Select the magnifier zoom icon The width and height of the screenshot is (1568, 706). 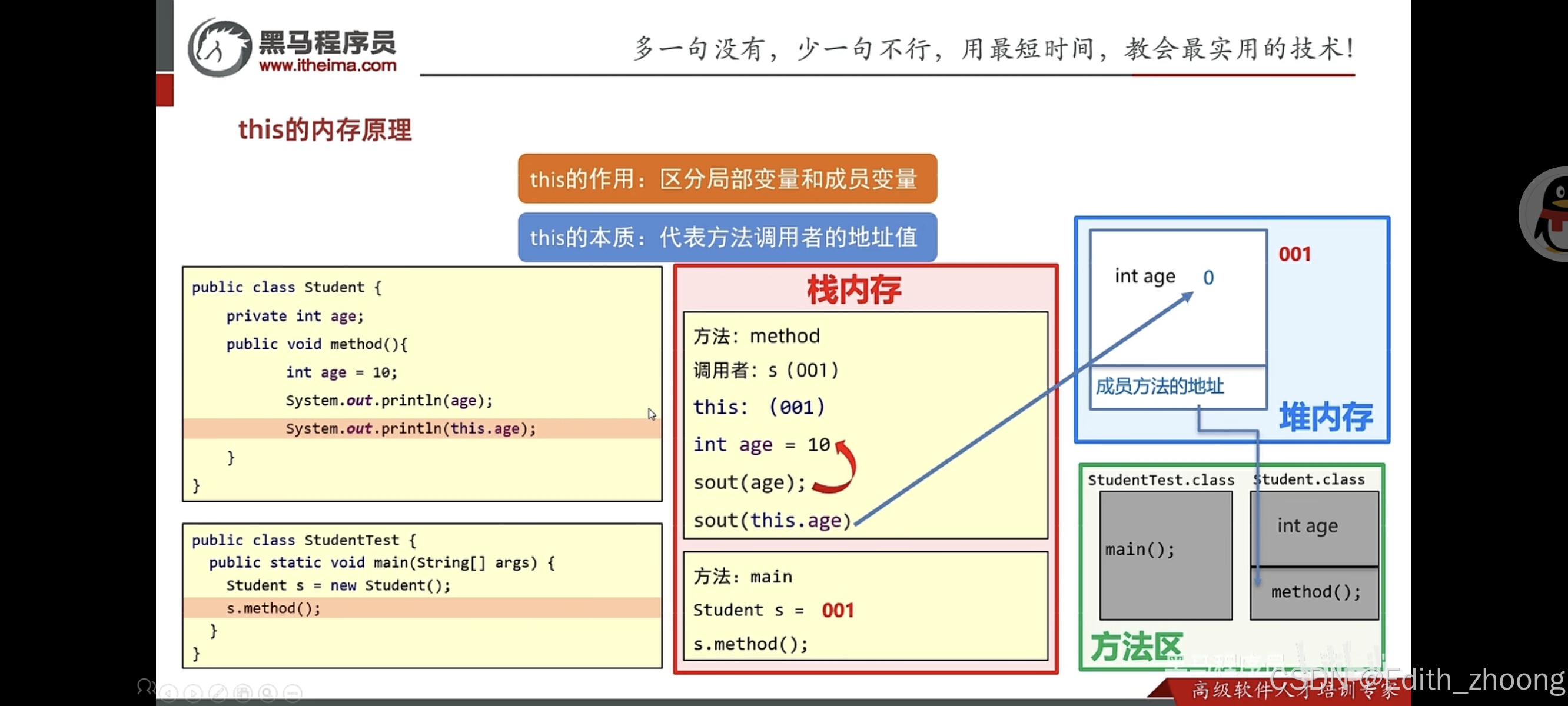click(x=268, y=694)
